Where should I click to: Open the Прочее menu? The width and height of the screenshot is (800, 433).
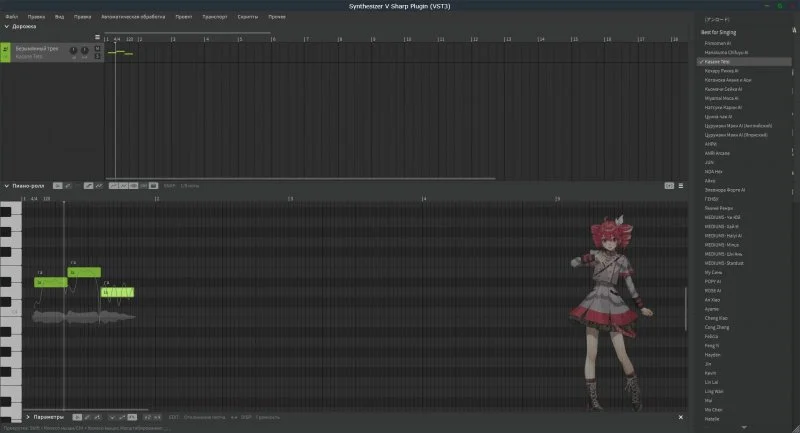pyautogui.click(x=277, y=17)
